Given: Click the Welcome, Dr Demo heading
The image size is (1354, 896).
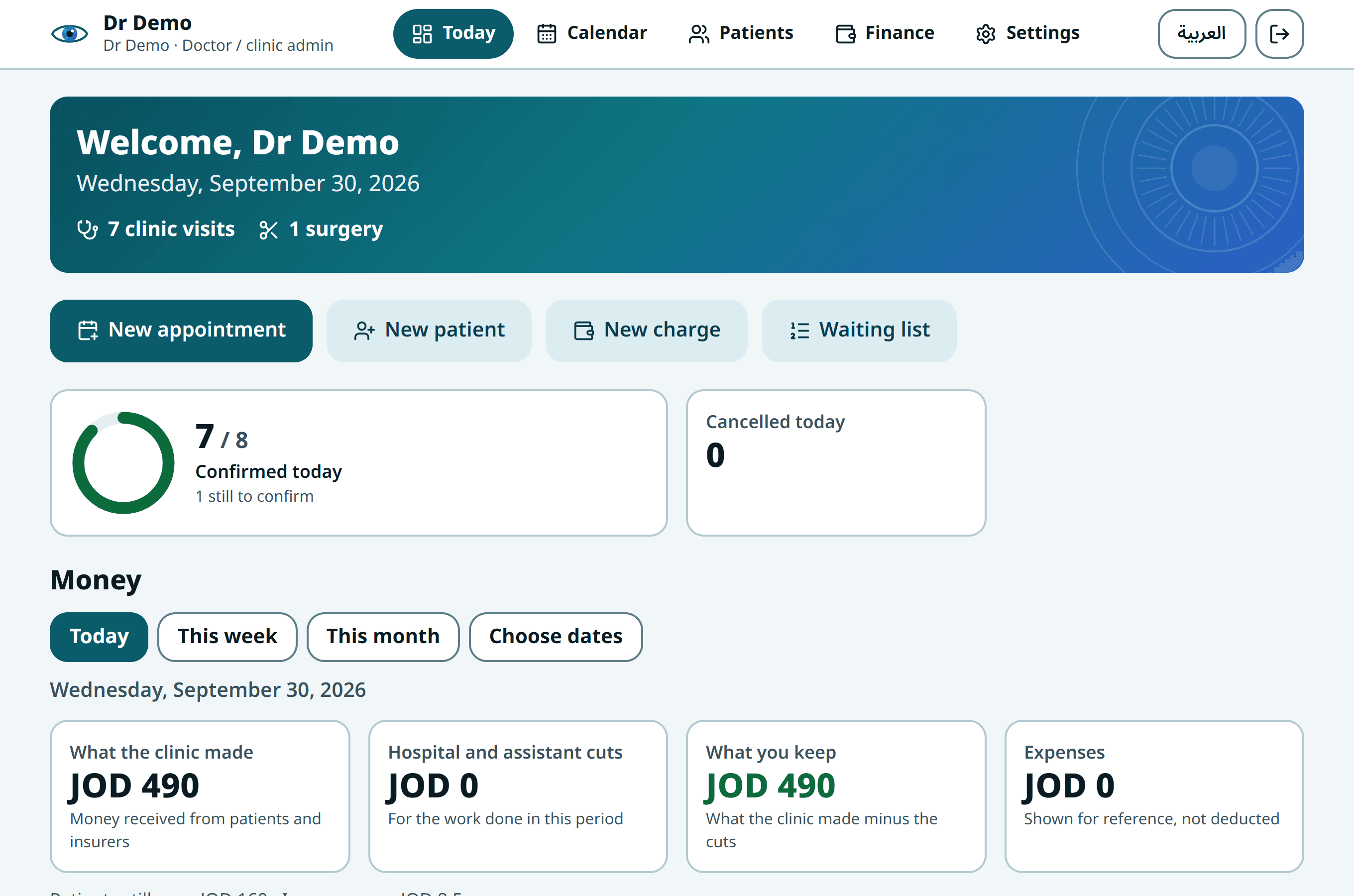Looking at the screenshot, I should click(237, 142).
